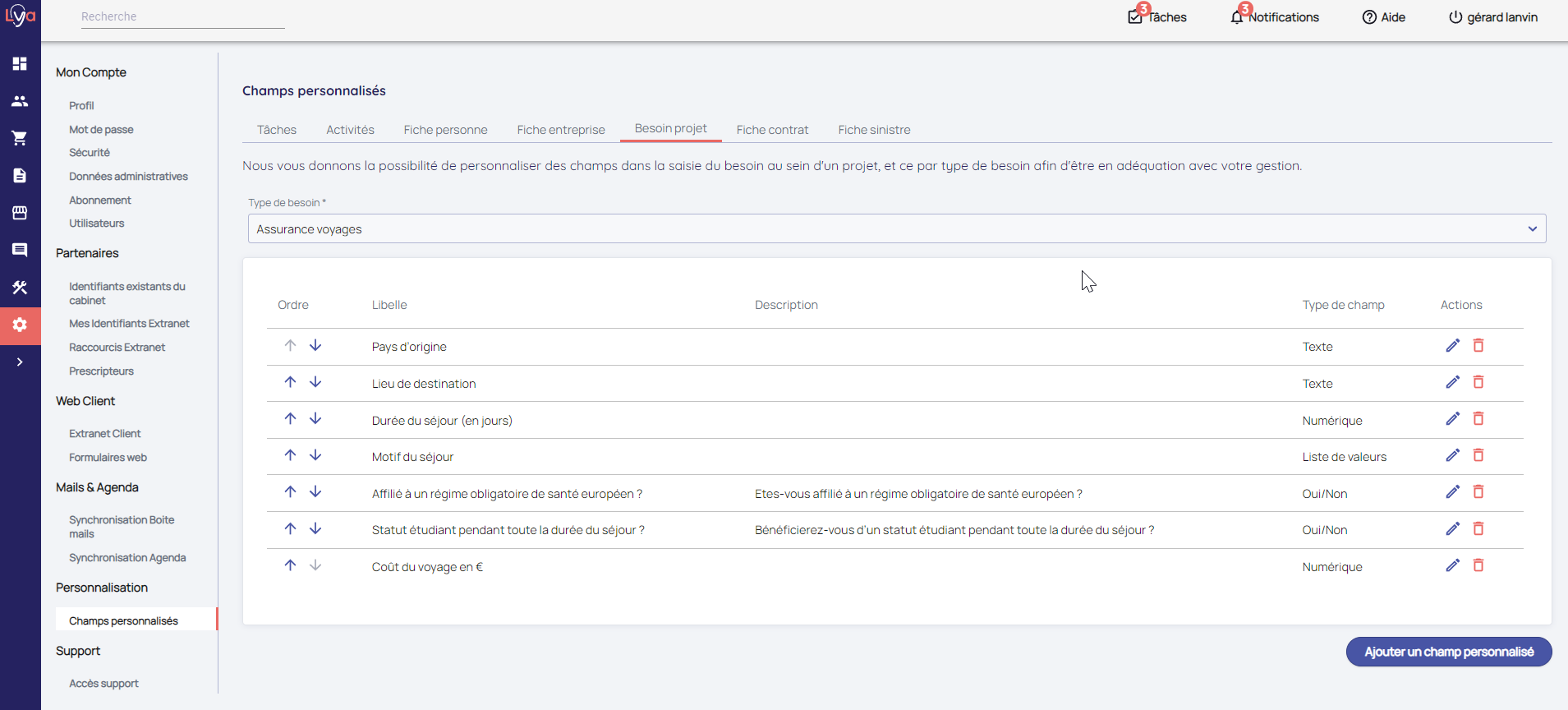Delete the Statut étudiant field
Screen dimensions: 1568x710
coord(1478,528)
